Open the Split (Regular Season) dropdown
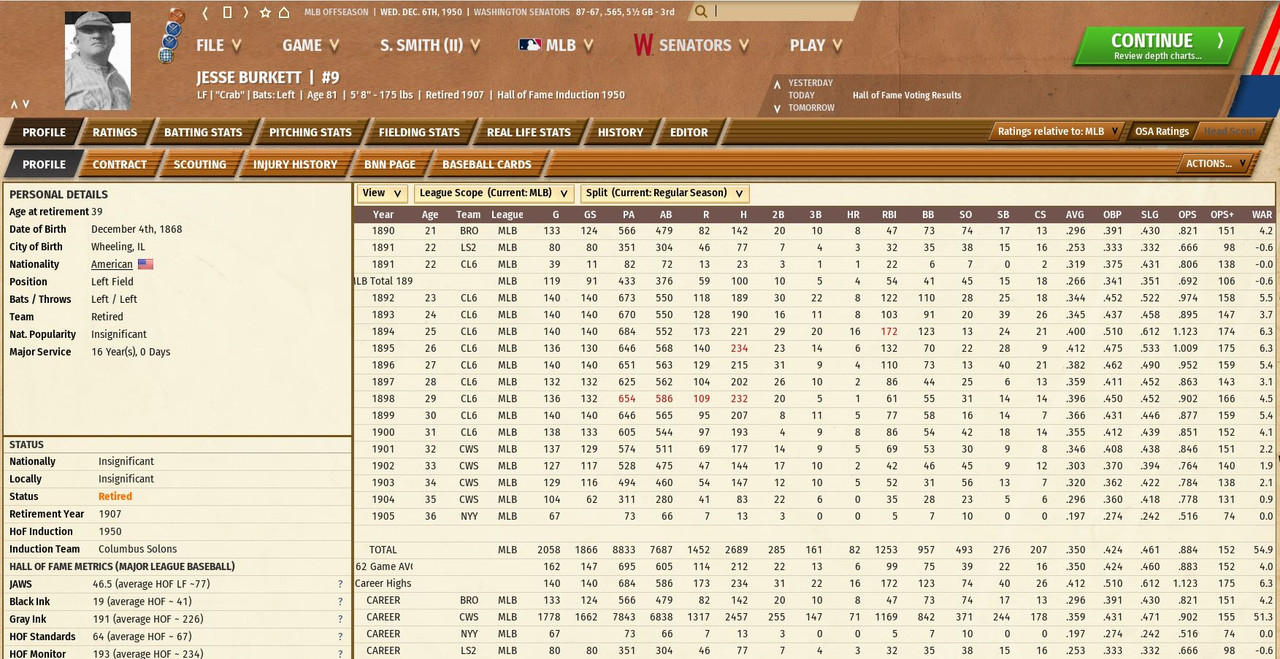Screen dimensions: 1280x659 point(664,193)
